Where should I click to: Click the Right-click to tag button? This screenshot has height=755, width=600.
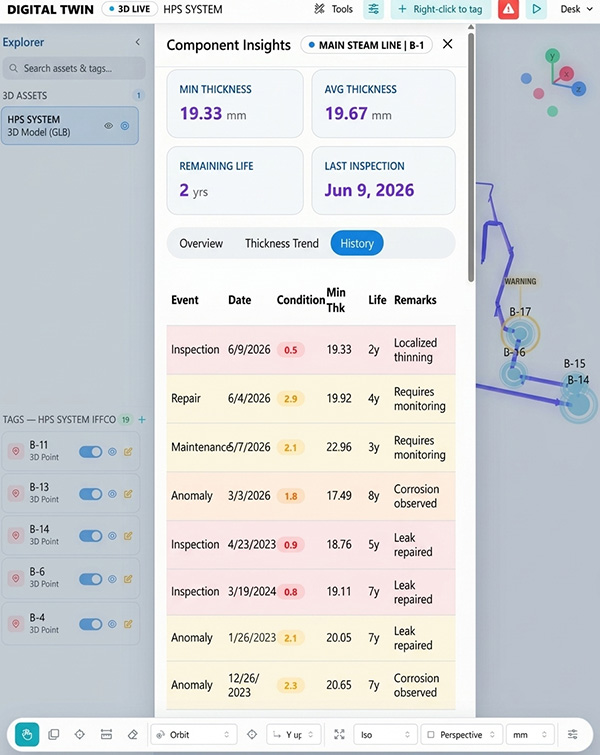pos(441,9)
